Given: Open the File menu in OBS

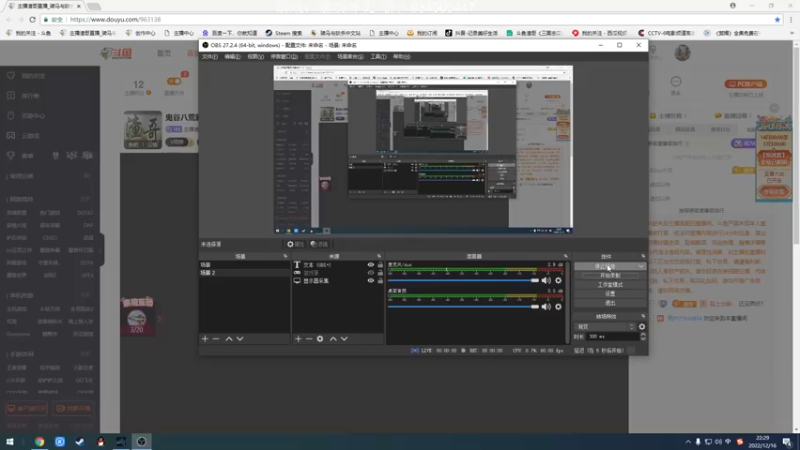Looking at the screenshot, I should pos(210,57).
